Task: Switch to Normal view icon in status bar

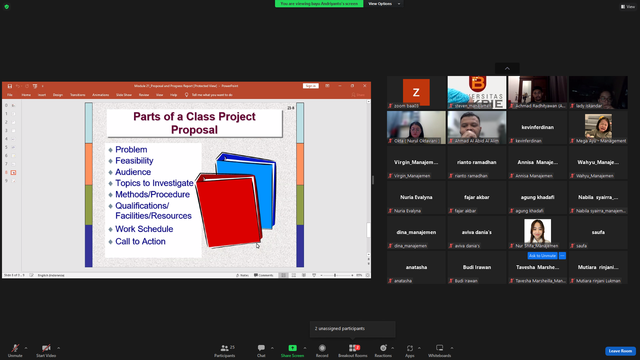Action: (x=284, y=275)
